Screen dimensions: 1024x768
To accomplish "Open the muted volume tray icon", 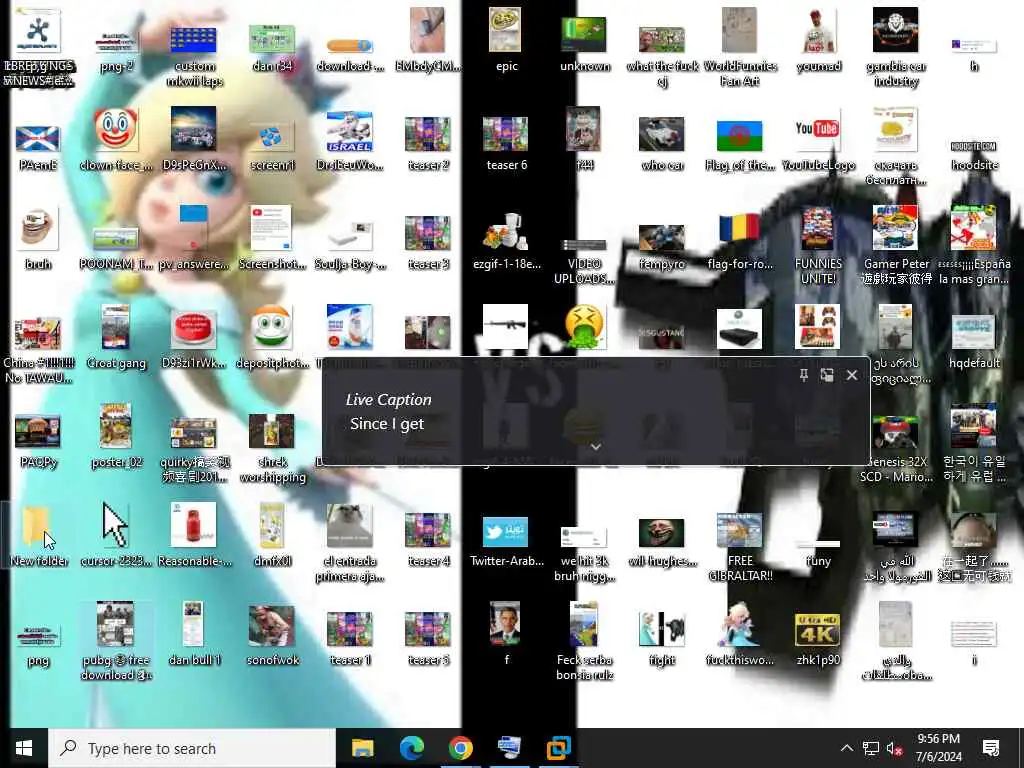I will (894, 748).
